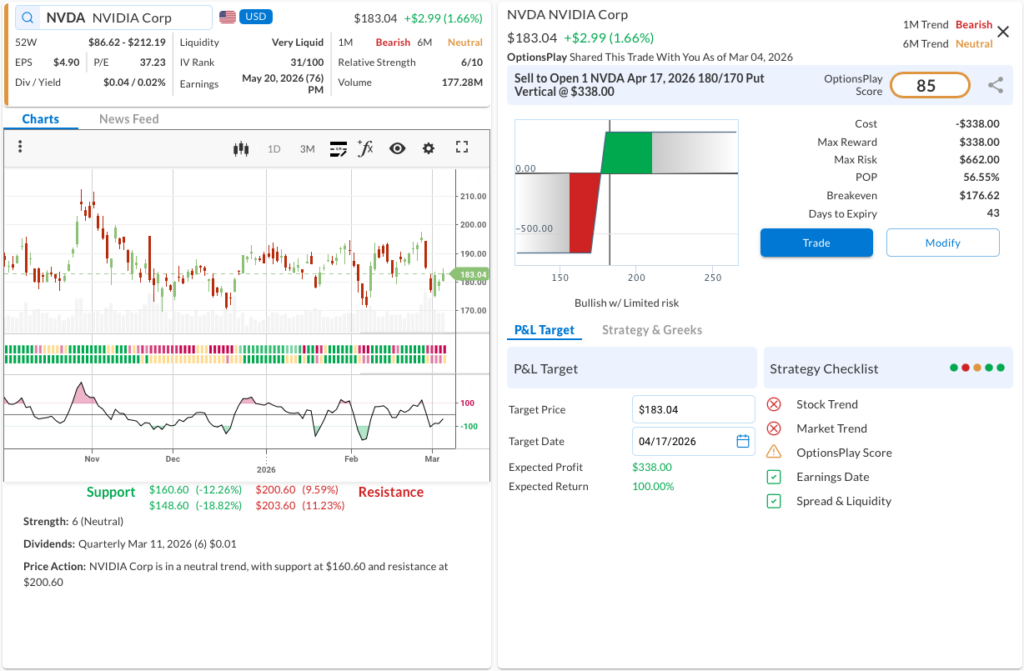Viewport: 1024px width, 671px height.
Task: Open chart settings gear icon
Action: click(429, 148)
